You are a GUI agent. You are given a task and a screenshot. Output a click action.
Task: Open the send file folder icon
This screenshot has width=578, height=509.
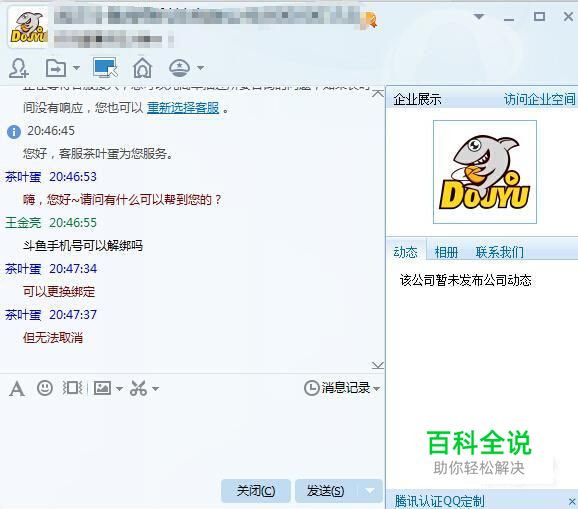tap(56, 68)
